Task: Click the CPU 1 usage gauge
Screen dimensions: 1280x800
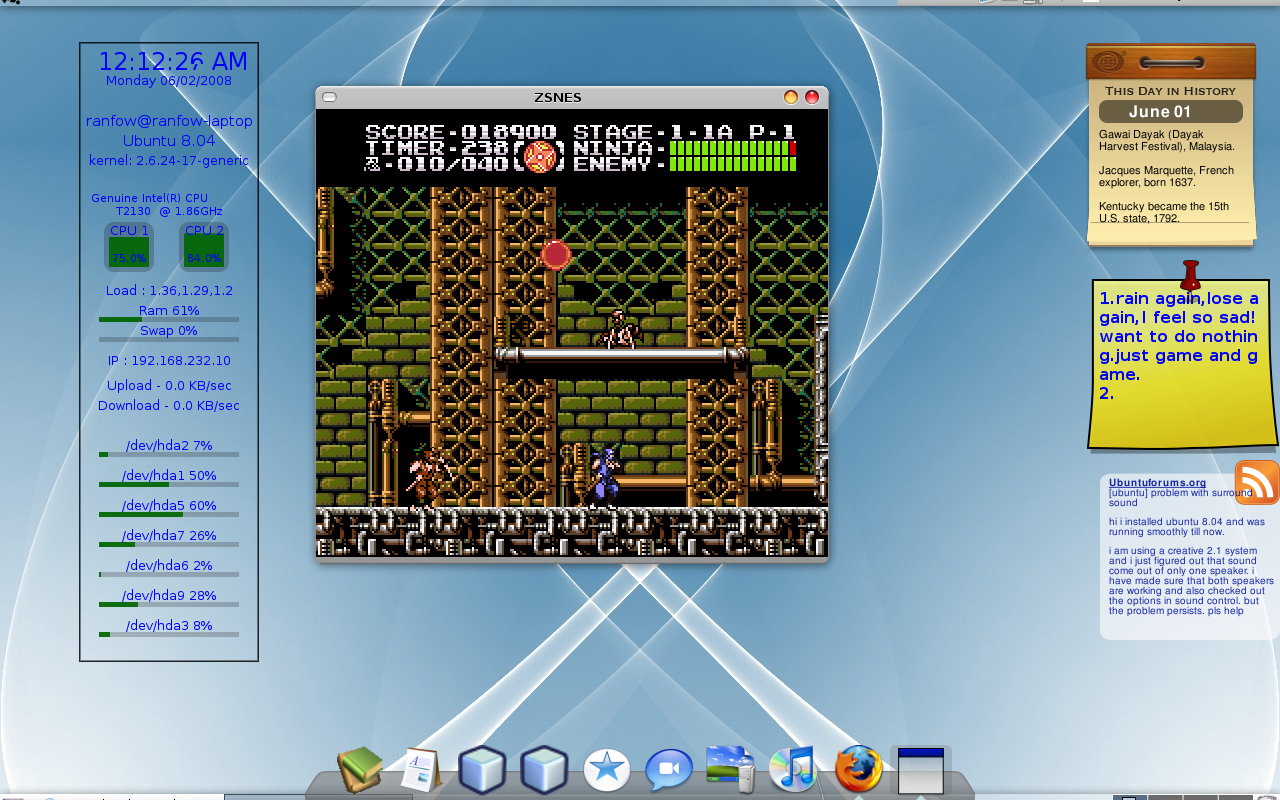Action: (129, 247)
